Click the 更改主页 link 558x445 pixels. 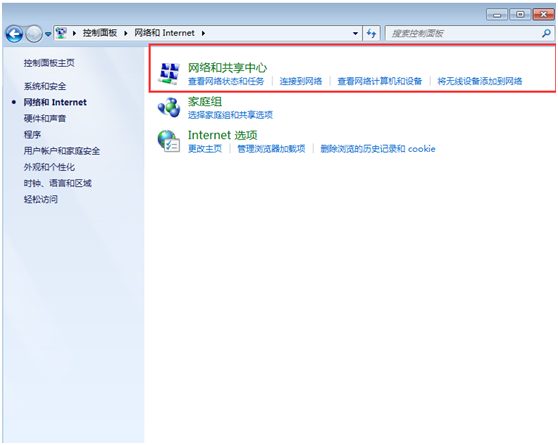point(205,149)
